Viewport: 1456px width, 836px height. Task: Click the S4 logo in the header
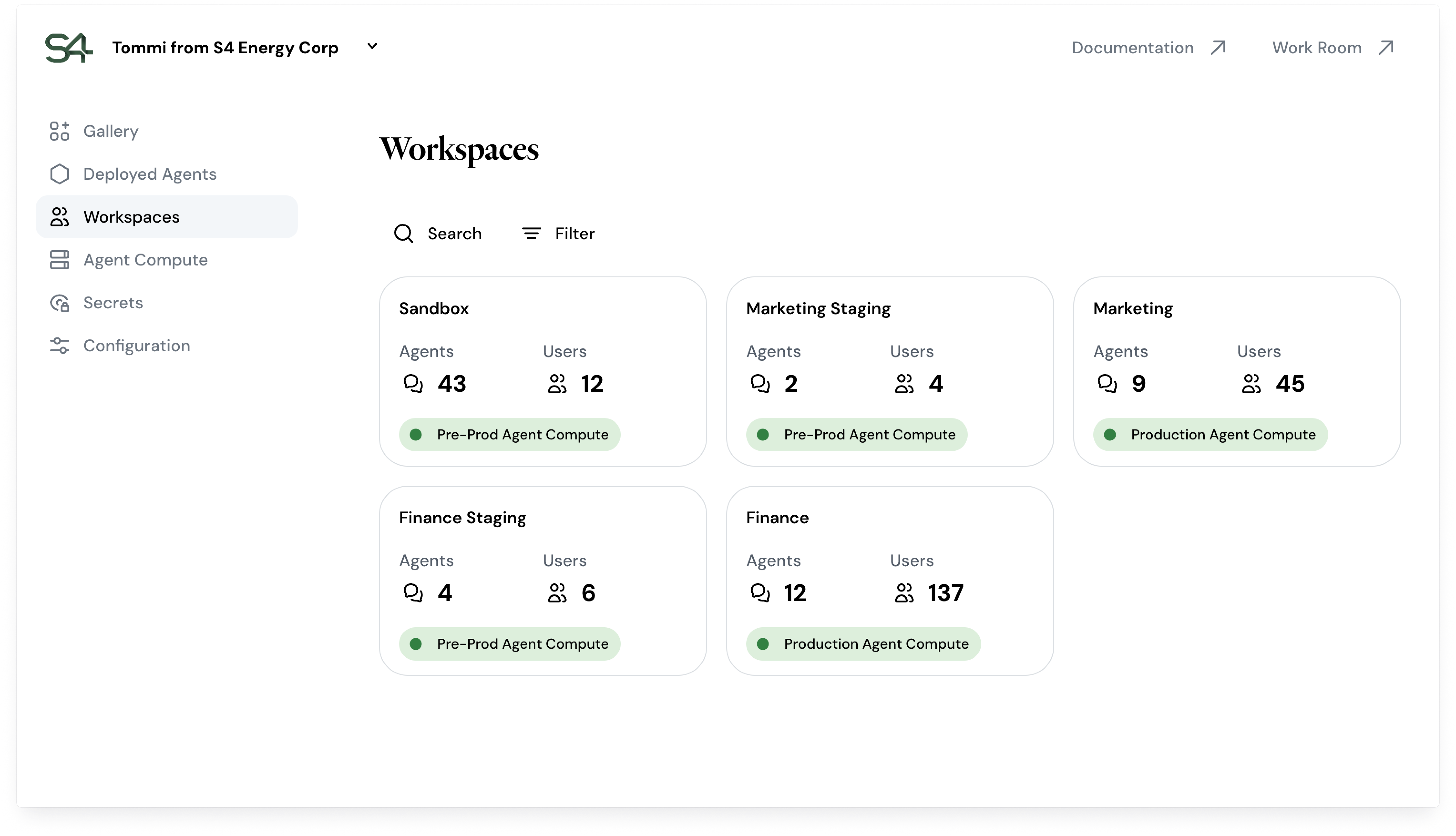69,48
